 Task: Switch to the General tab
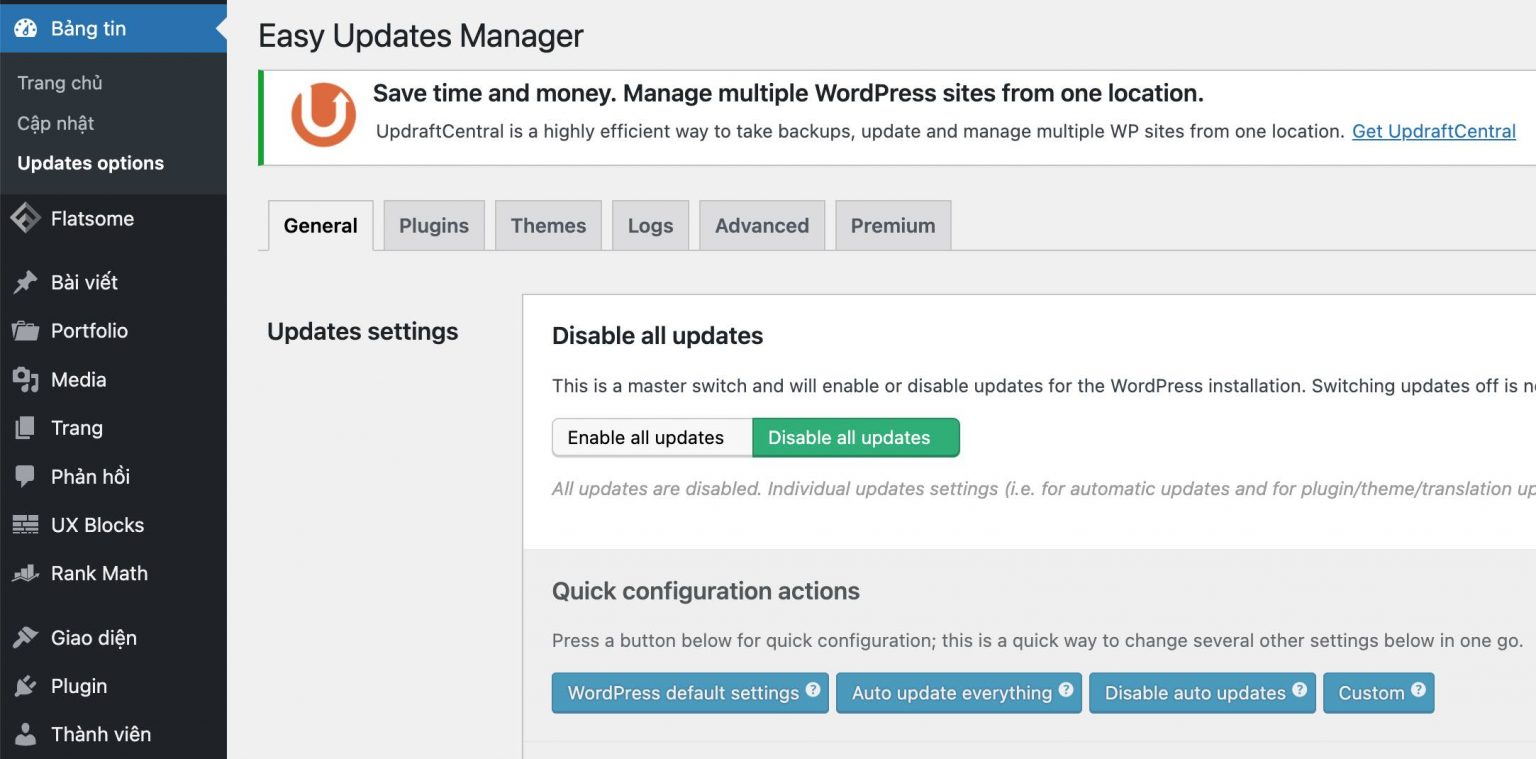[x=321, y=226]
